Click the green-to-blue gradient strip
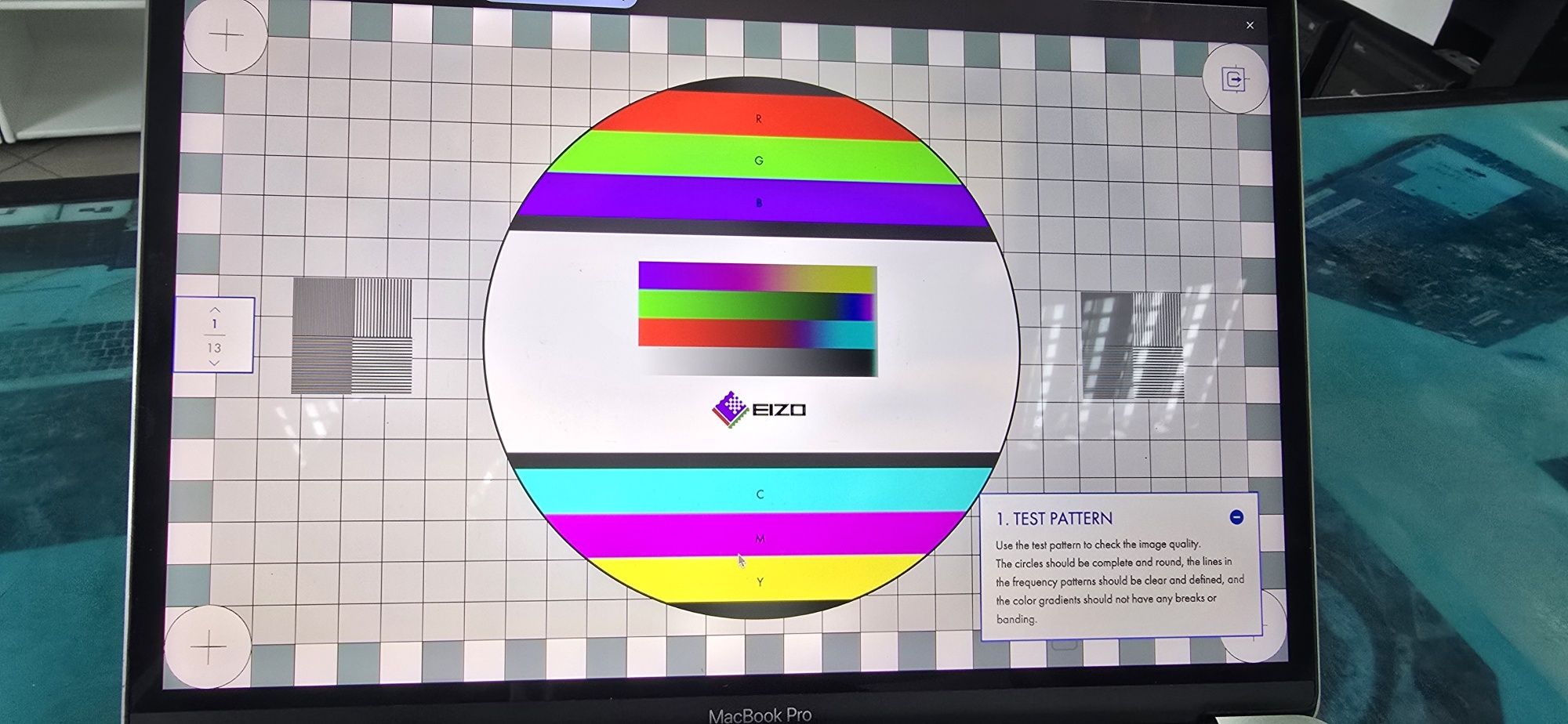 pos(757,305)
